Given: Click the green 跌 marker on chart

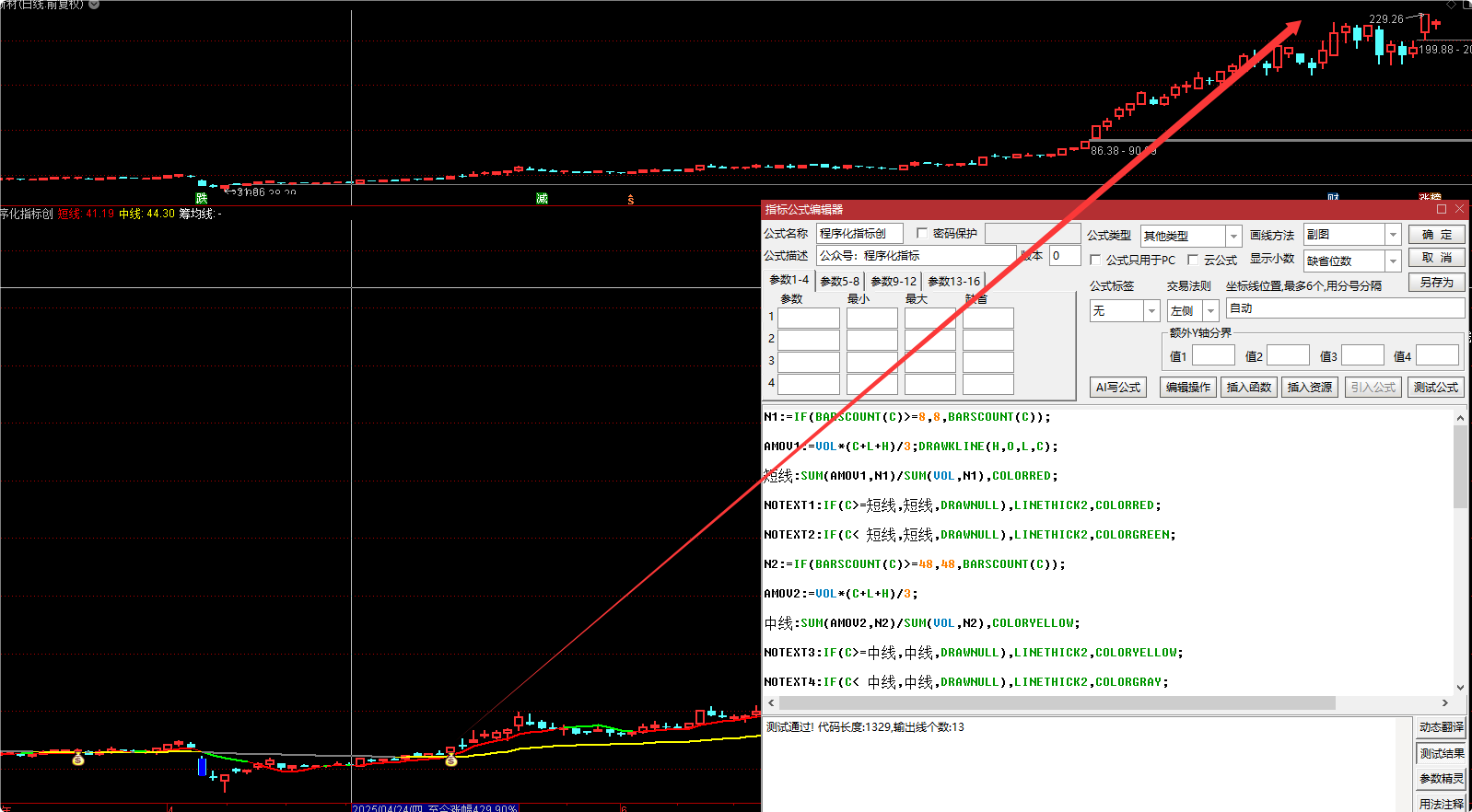Looking at the screenshot, I should [x=202, y=198].
